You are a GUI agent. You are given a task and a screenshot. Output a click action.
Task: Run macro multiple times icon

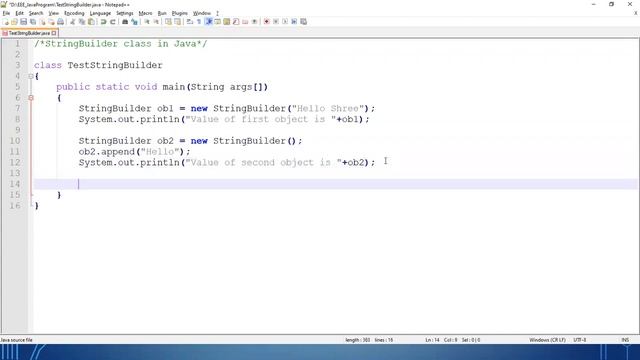[294, 22]
